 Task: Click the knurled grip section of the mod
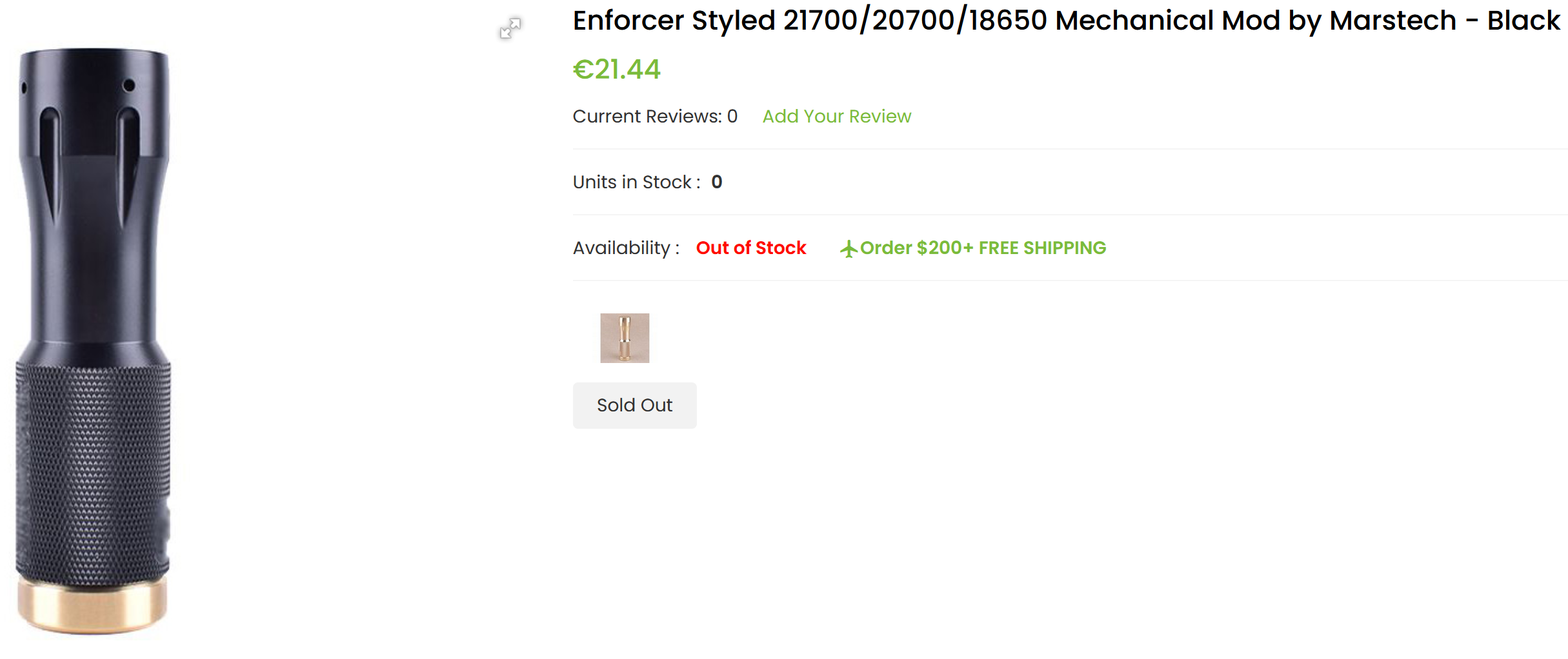click(92, 471)
